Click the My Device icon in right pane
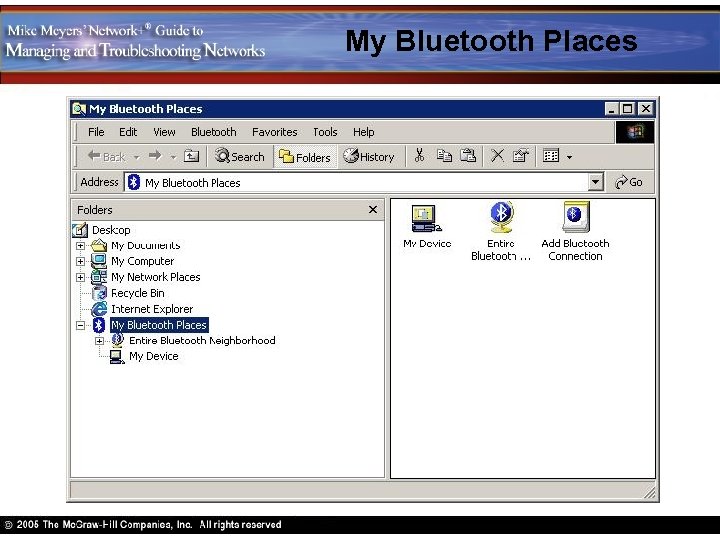This screenshot has width=720, height=540. tap(427, 220)
